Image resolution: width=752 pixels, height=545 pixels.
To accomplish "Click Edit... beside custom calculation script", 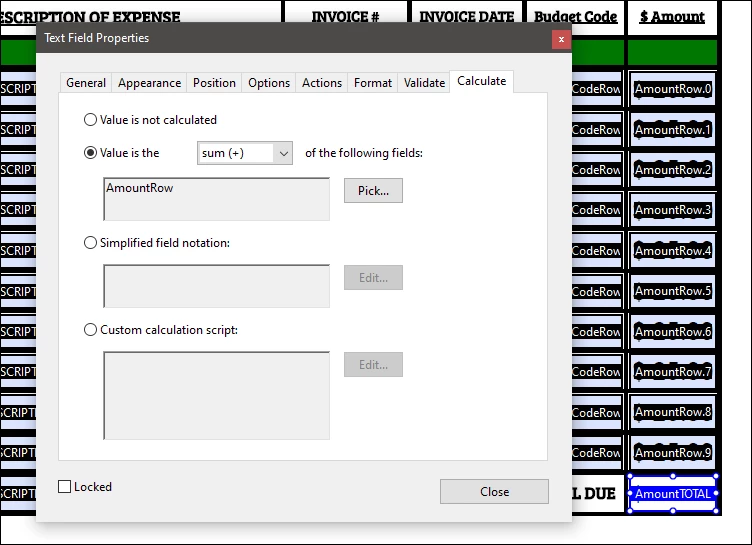I will (x=373, y=365).
